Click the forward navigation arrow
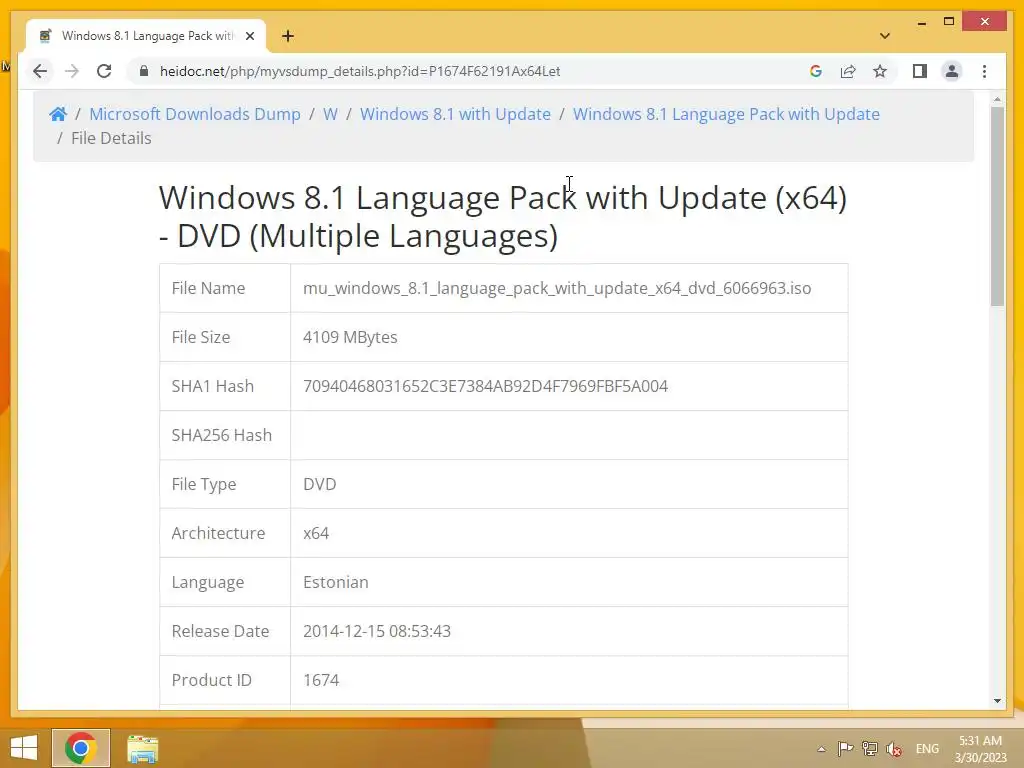 pos(72,71)
